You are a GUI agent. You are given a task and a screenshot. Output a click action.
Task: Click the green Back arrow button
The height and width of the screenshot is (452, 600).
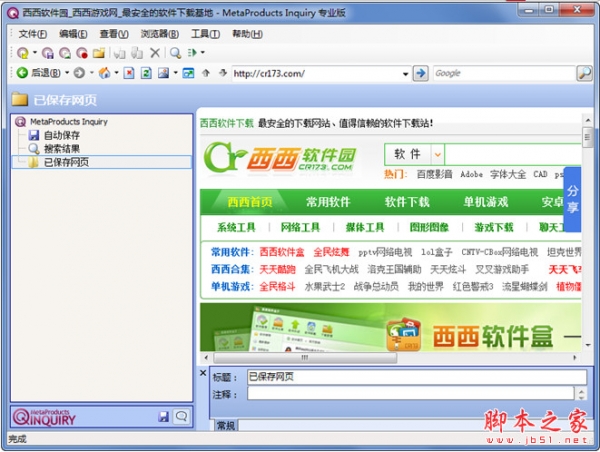[22, 73]
